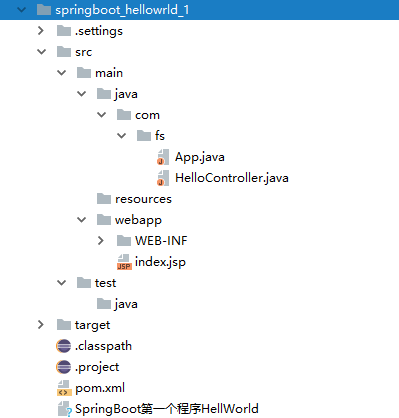Select the target folder label

[x=92, y=325]
